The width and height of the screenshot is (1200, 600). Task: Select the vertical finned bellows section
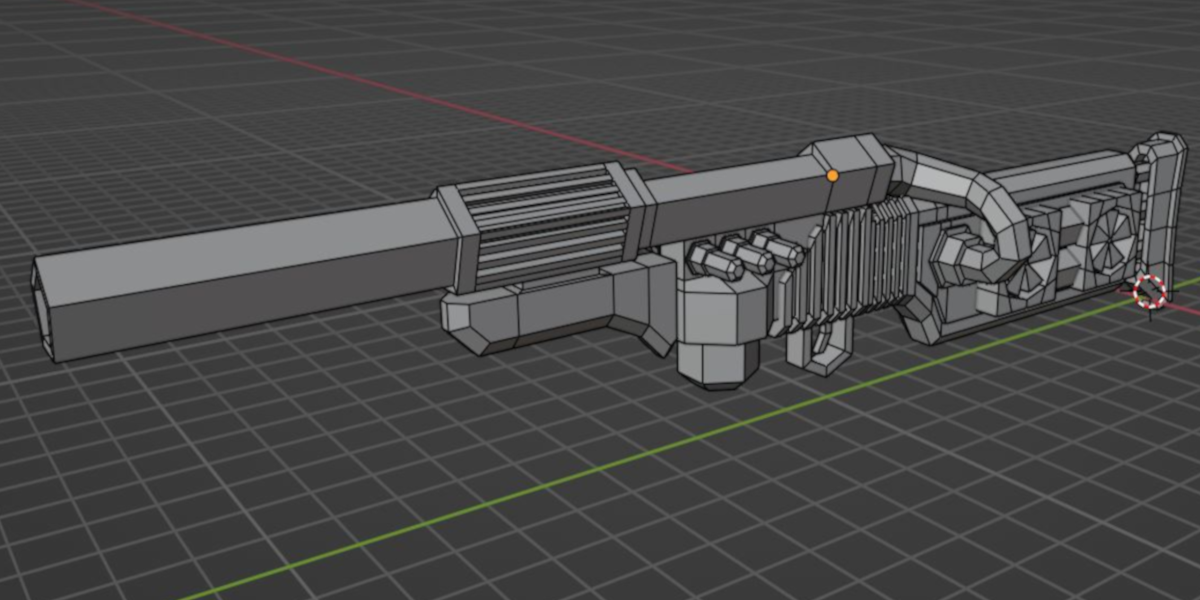(860, 262)
